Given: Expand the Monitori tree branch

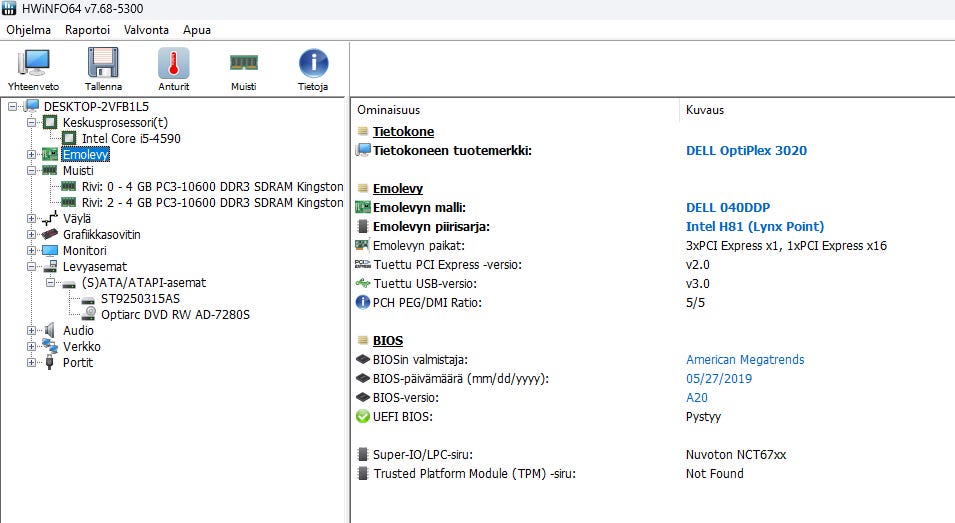Looking at the screenshot, I should (31, 250).
